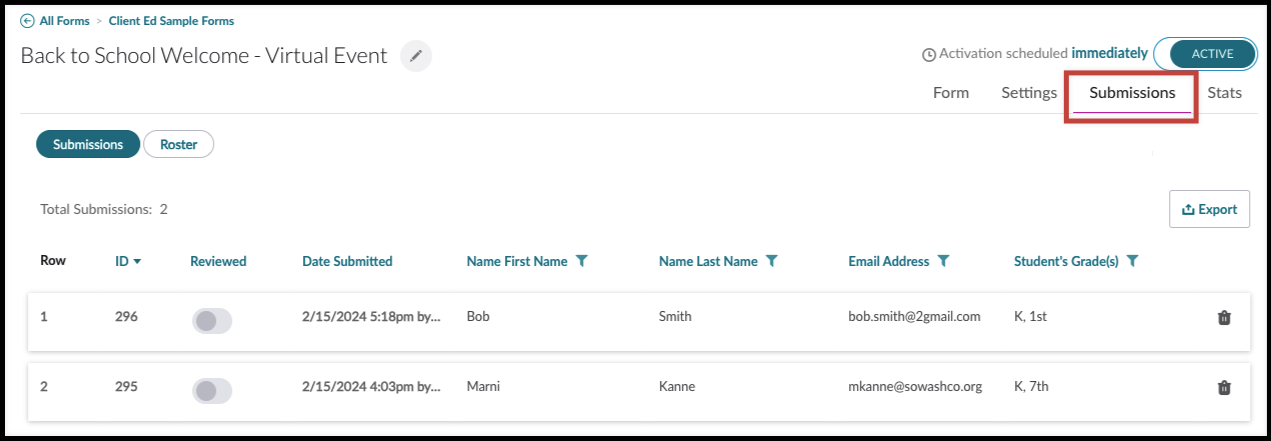
Task: Change activation schedule via 'immediately' link
Action: pos(1110,53)
